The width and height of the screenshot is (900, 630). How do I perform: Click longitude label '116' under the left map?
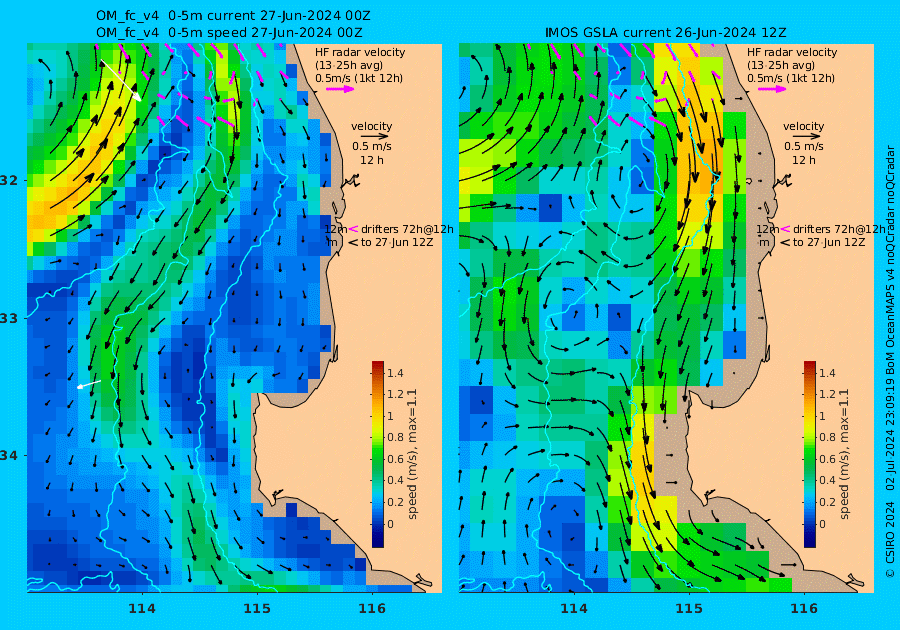coord(371,609)
